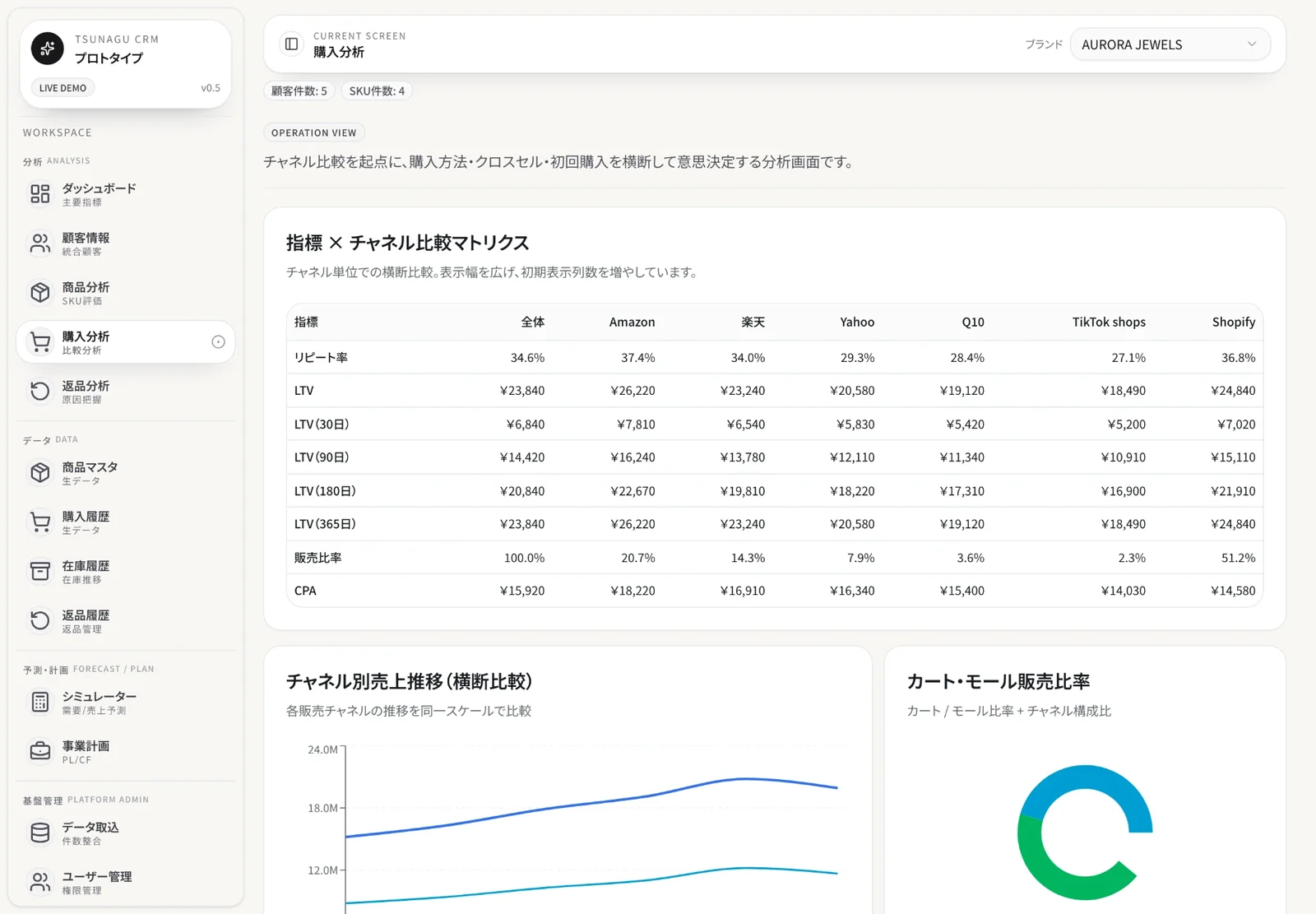Open 返品分析 via its return arrow icon
This screenshot has height=914, width=1316.
[40, 392]
